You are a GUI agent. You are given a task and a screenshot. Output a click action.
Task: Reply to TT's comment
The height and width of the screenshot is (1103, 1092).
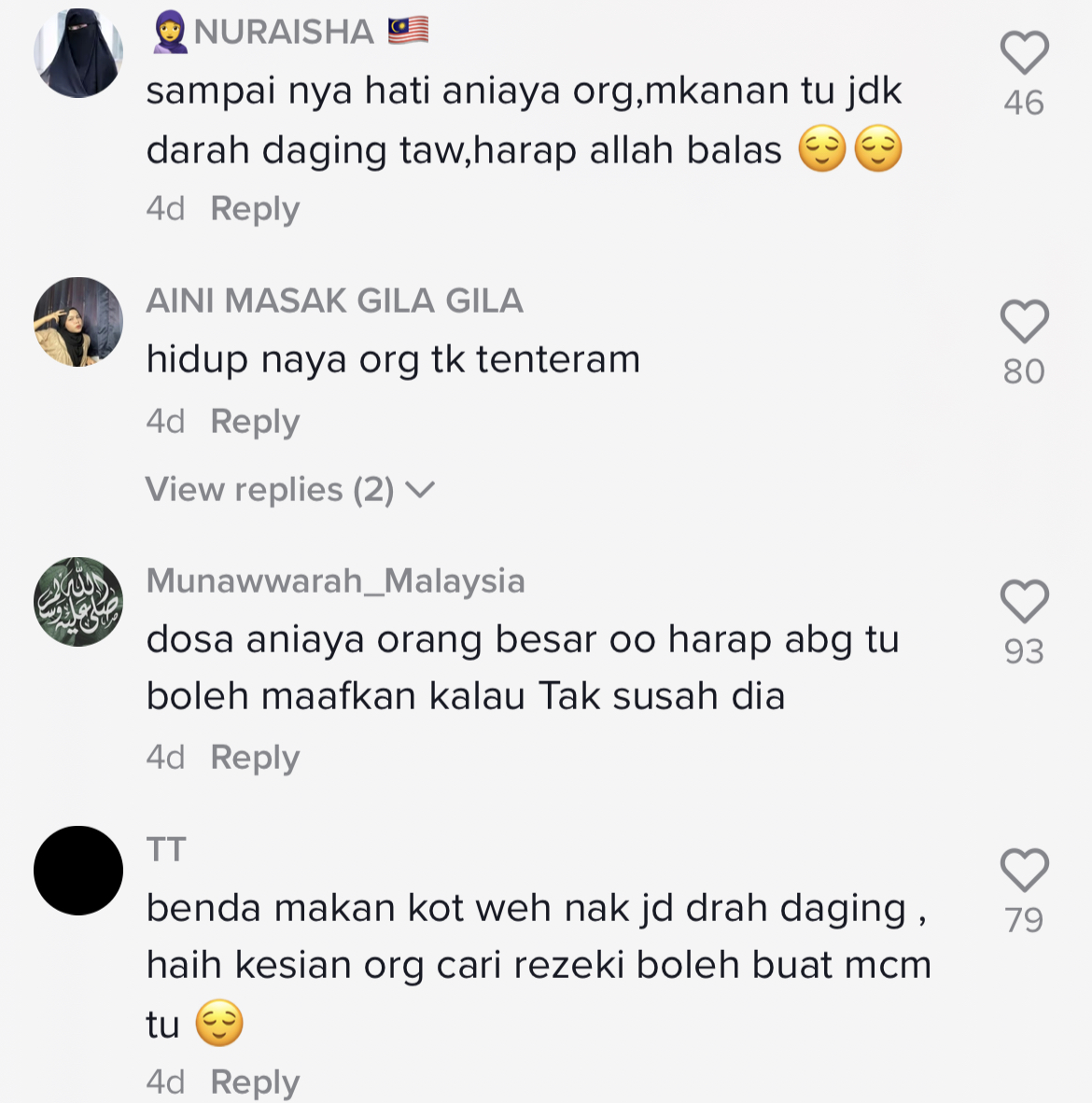[x=255, y=1082]
